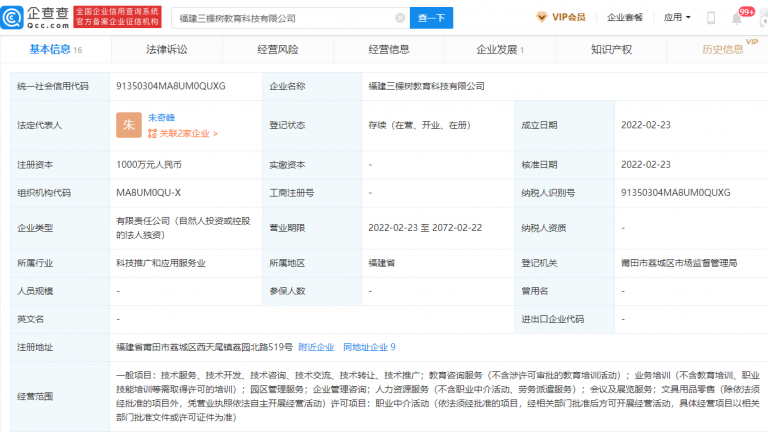
Task: Select region value 福建省
Action: point(382,263)
